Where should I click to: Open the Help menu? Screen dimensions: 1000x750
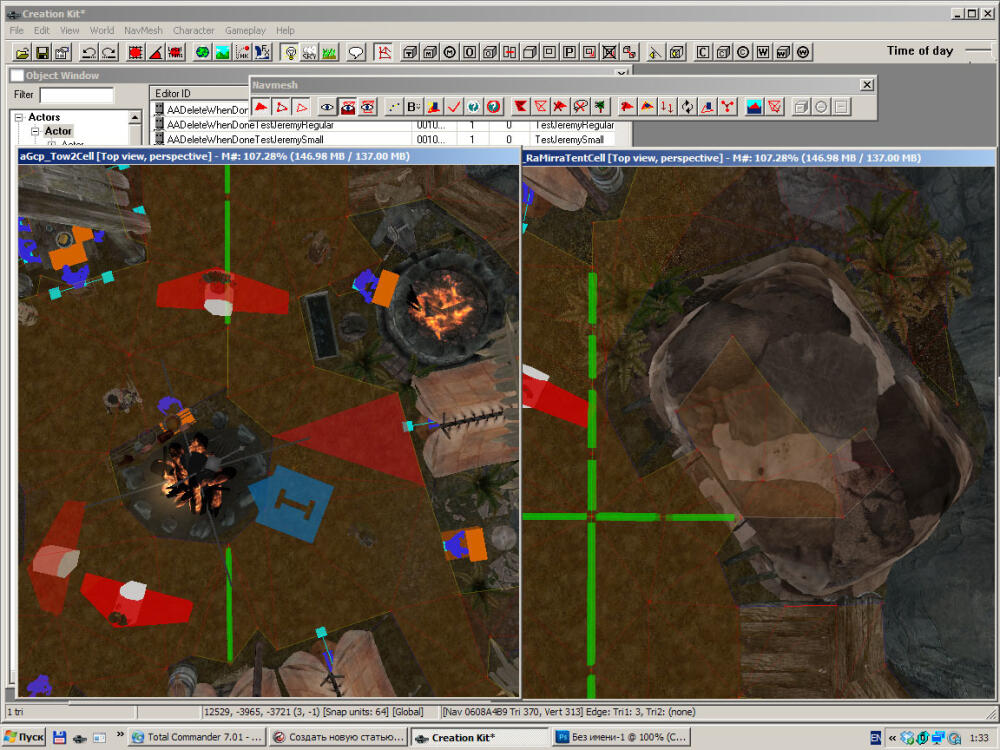click(x=285, y=30)
